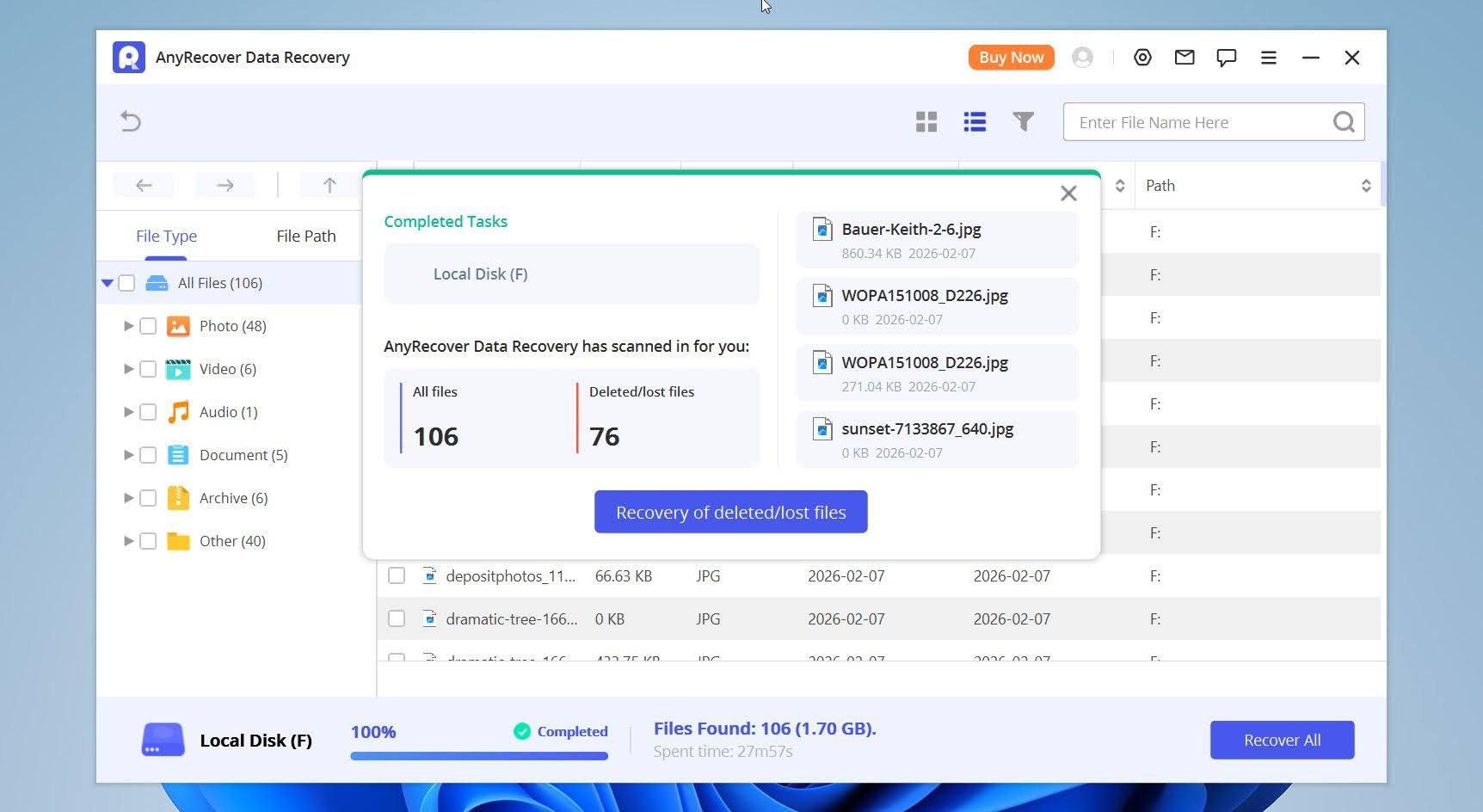Screen dimensions: 1483x812
Task: Switch to grid thumbnail view
Action: [926, 122]
